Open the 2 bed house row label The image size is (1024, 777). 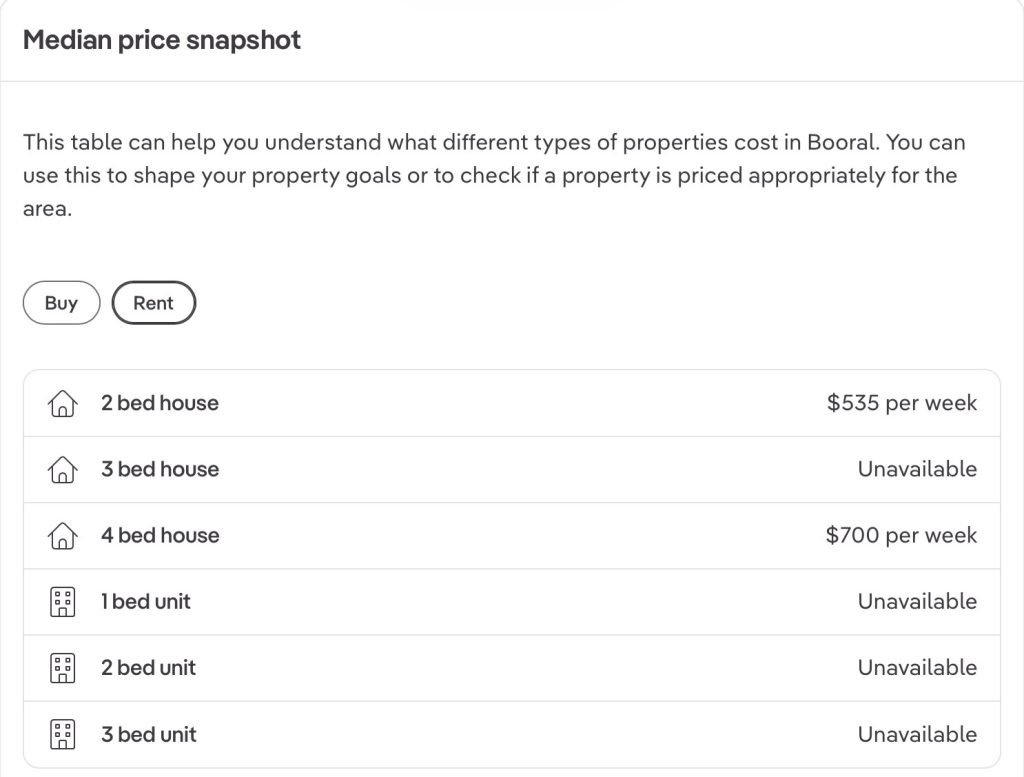[x=160, y=403]
